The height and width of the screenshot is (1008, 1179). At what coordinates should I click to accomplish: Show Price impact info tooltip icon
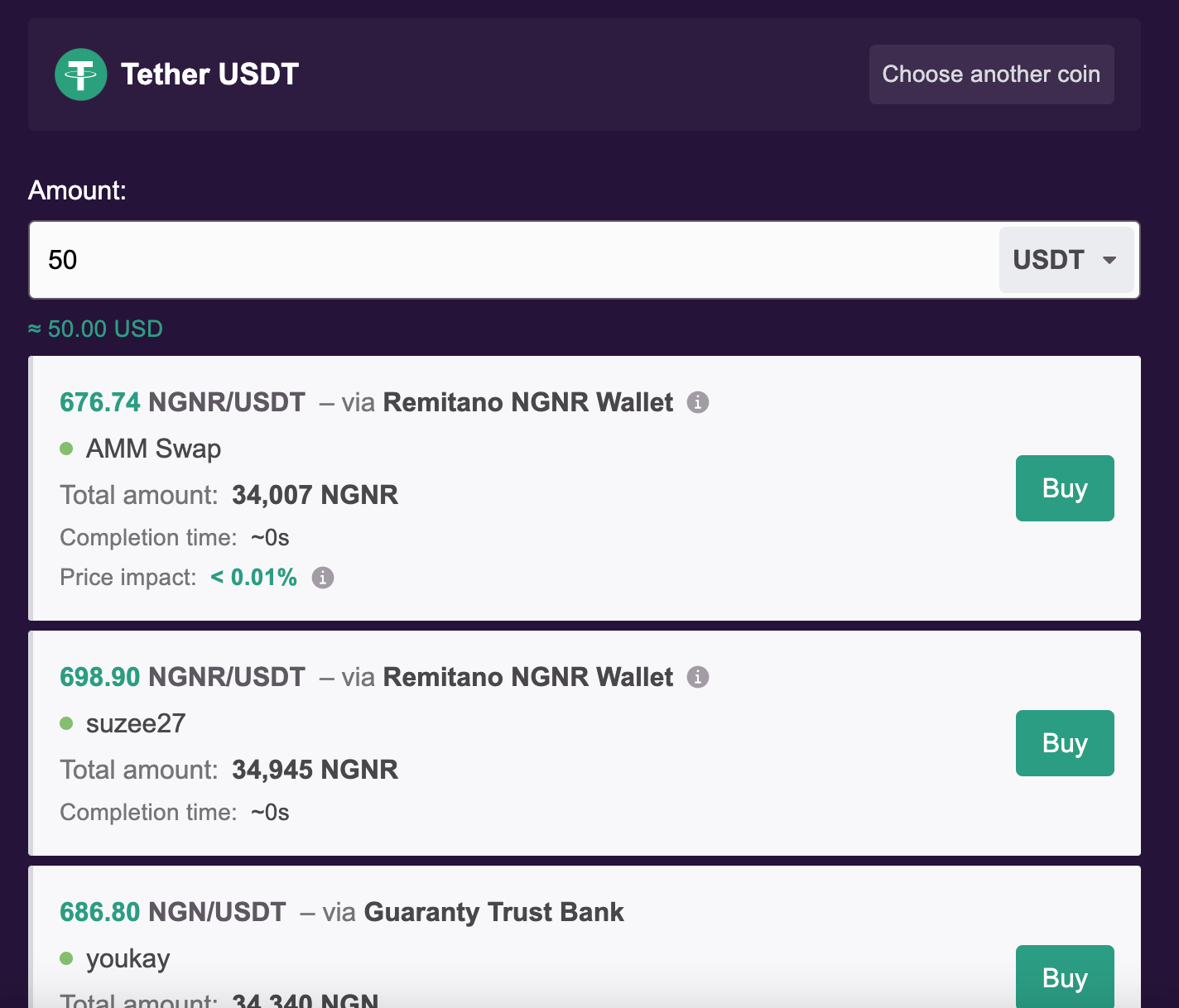tap(323, 578)
